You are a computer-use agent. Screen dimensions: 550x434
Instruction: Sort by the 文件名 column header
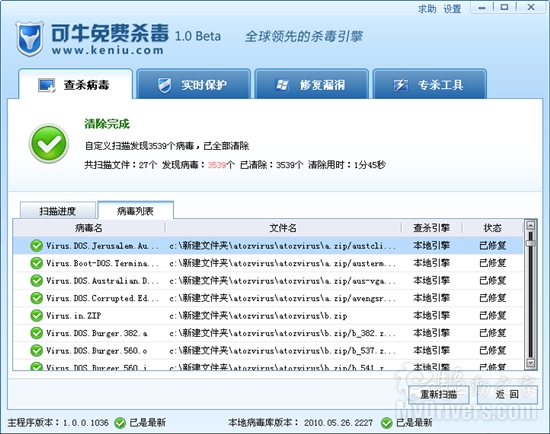pos(283,228)
